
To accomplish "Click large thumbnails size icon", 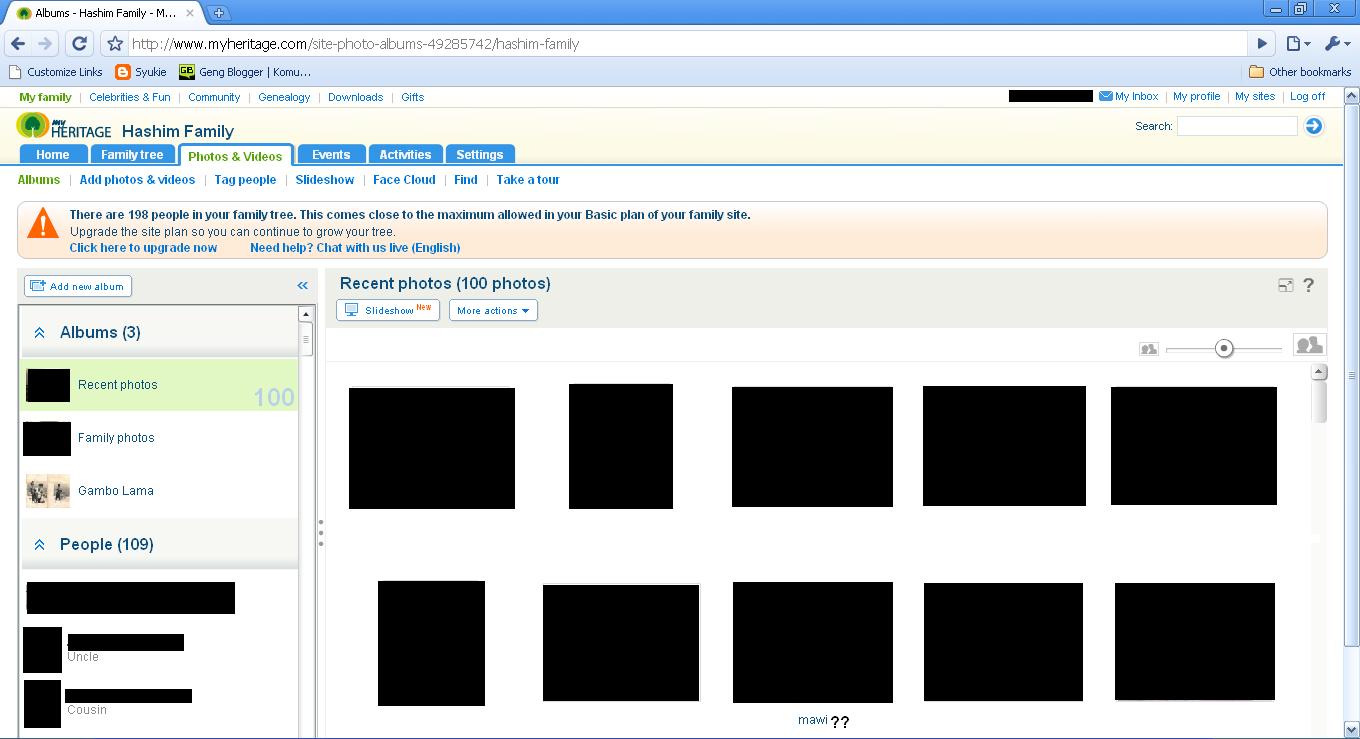I will click(1309, 345).
